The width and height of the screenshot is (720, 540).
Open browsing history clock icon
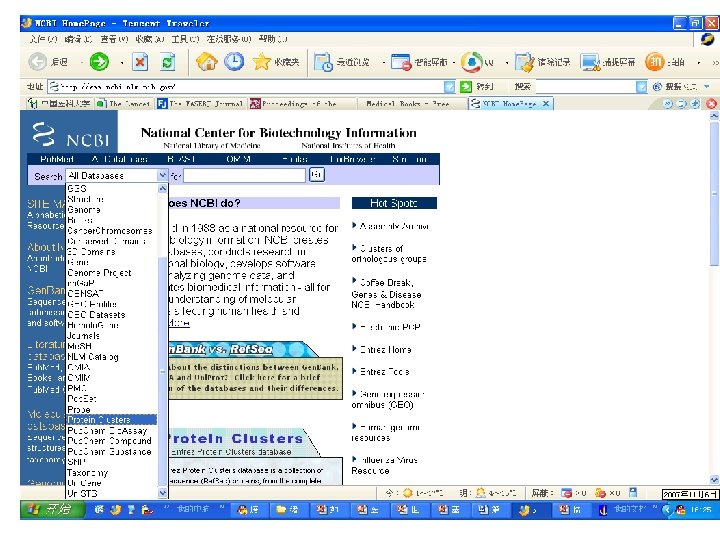[x=234, y=62]
